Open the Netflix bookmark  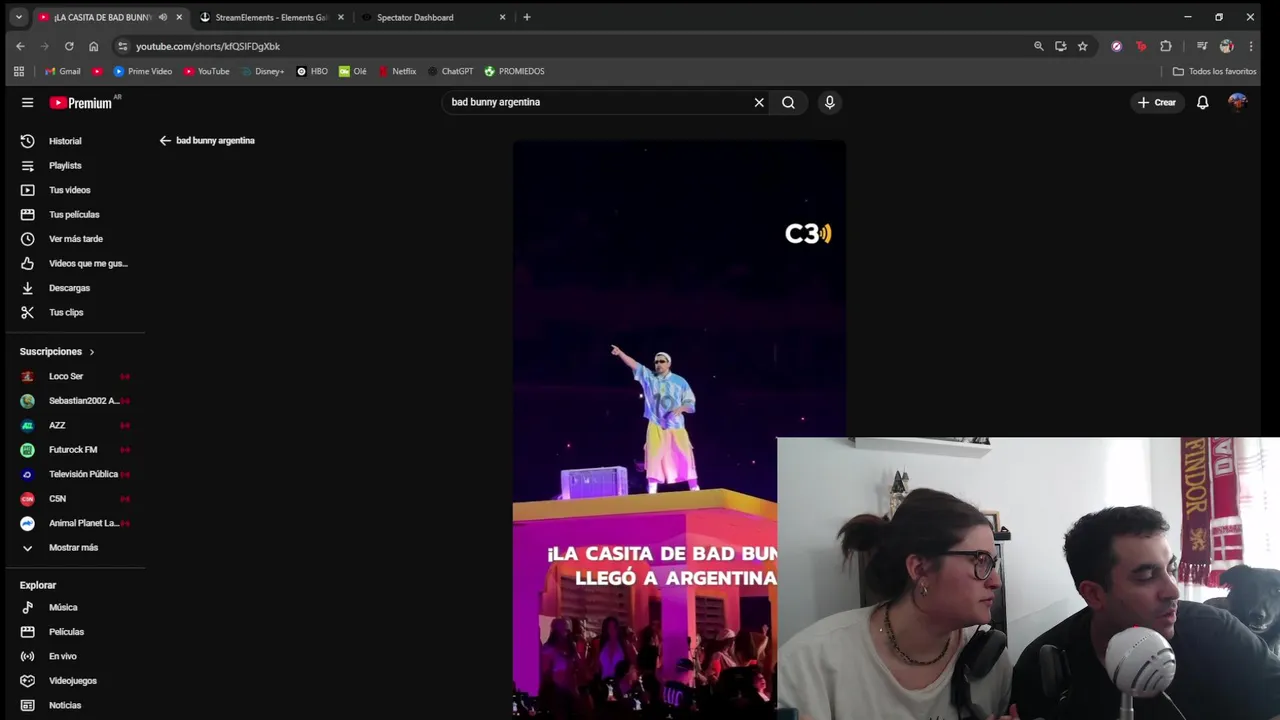coord(397,71)
